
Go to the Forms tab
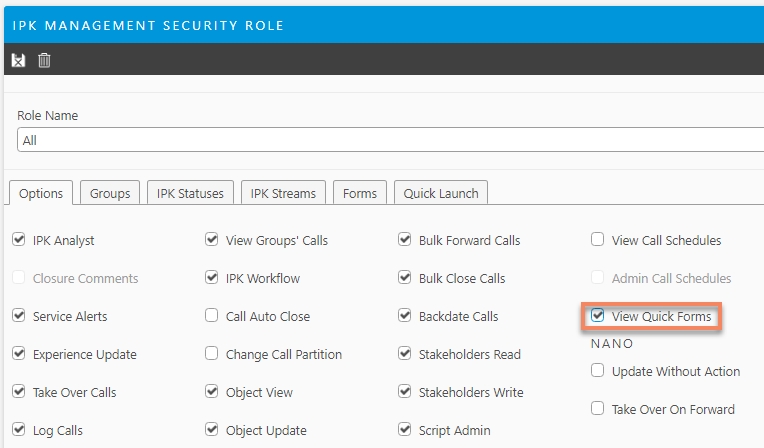coord(360,193)
